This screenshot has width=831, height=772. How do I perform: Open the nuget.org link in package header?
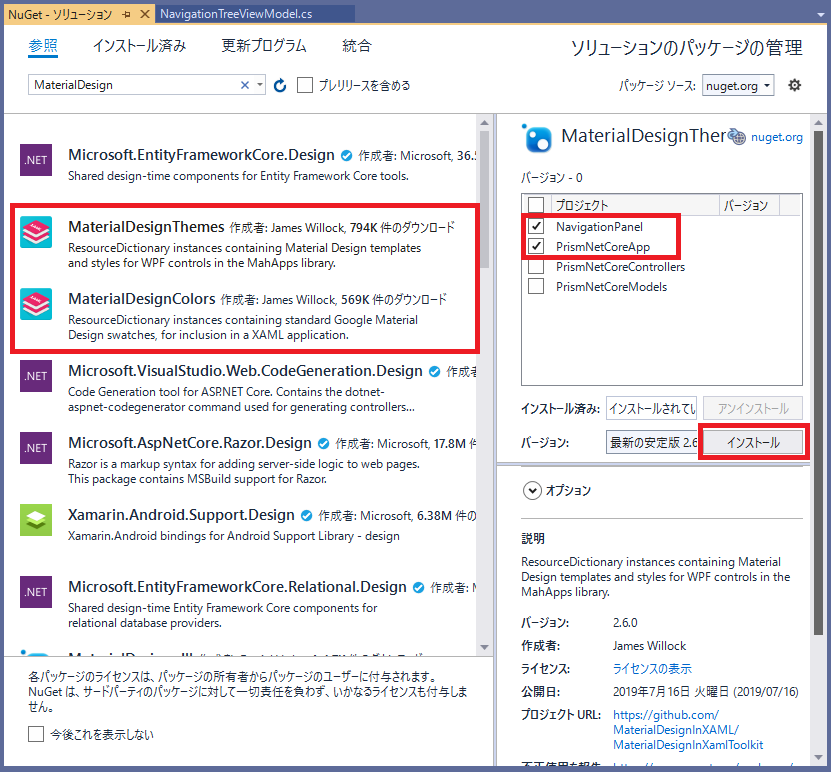pos(776,137)
